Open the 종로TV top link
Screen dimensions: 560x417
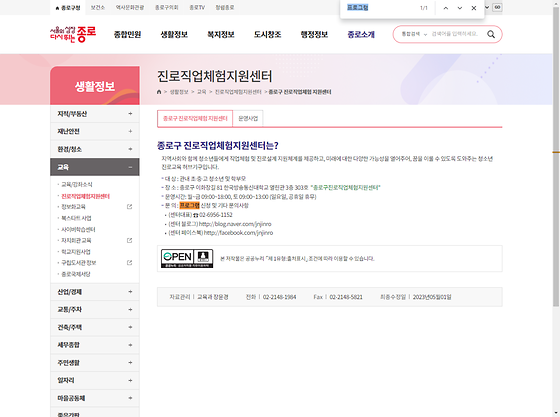pos(197,7)
